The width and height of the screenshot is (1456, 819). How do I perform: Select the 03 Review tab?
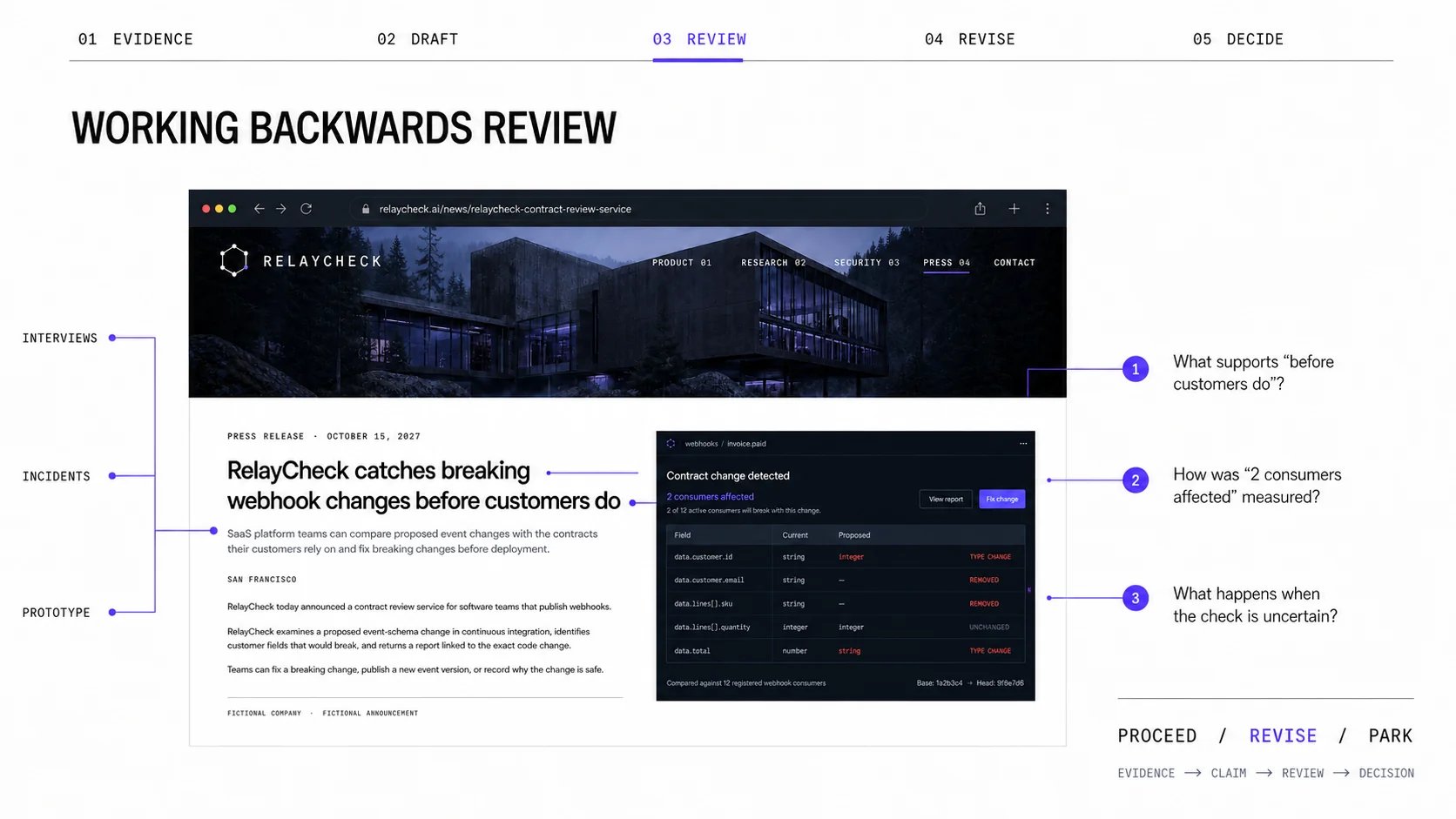coord(699,39)
